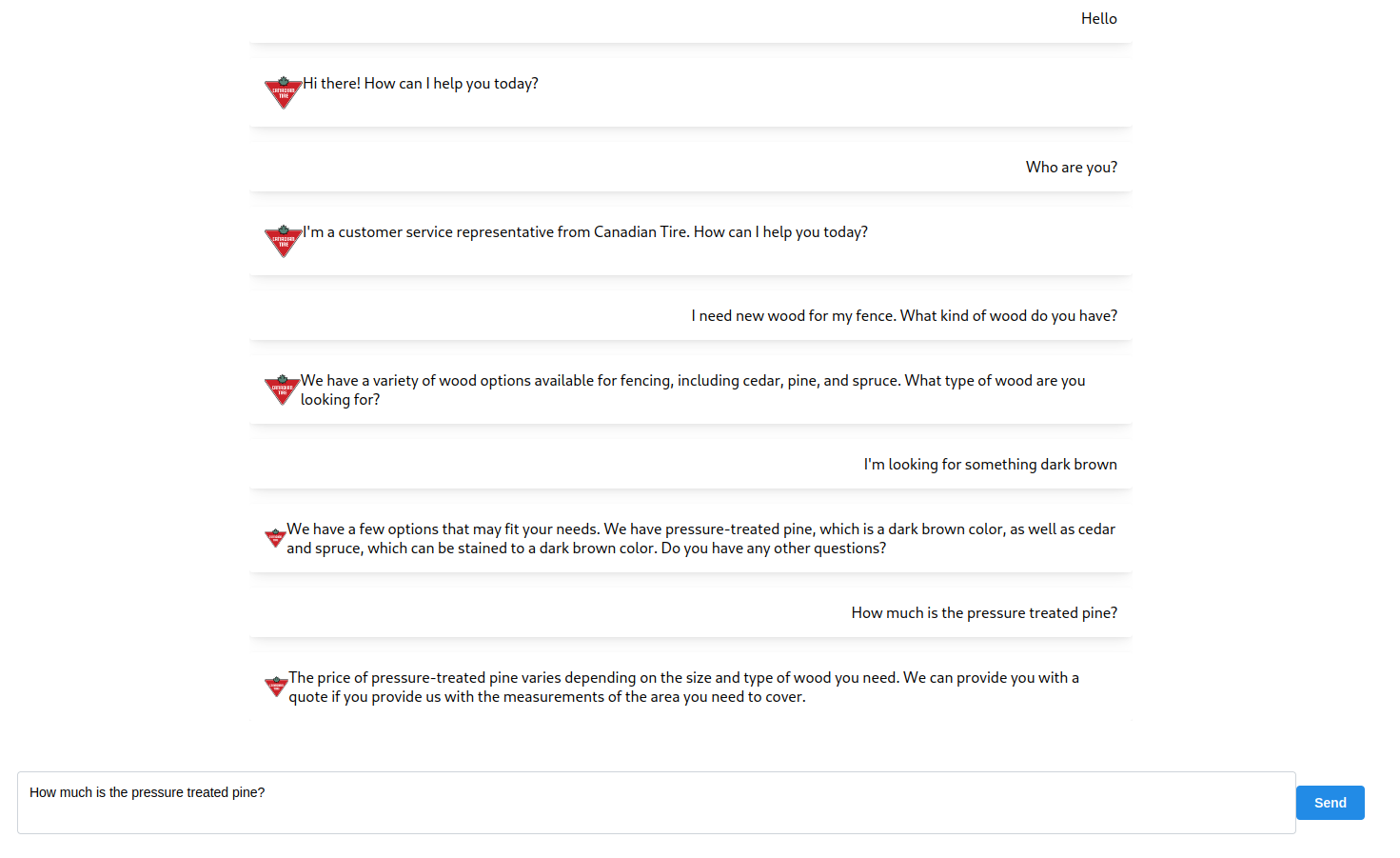Click the Canadian Tire logo beside the wood options reply

[x=282, y=389]
